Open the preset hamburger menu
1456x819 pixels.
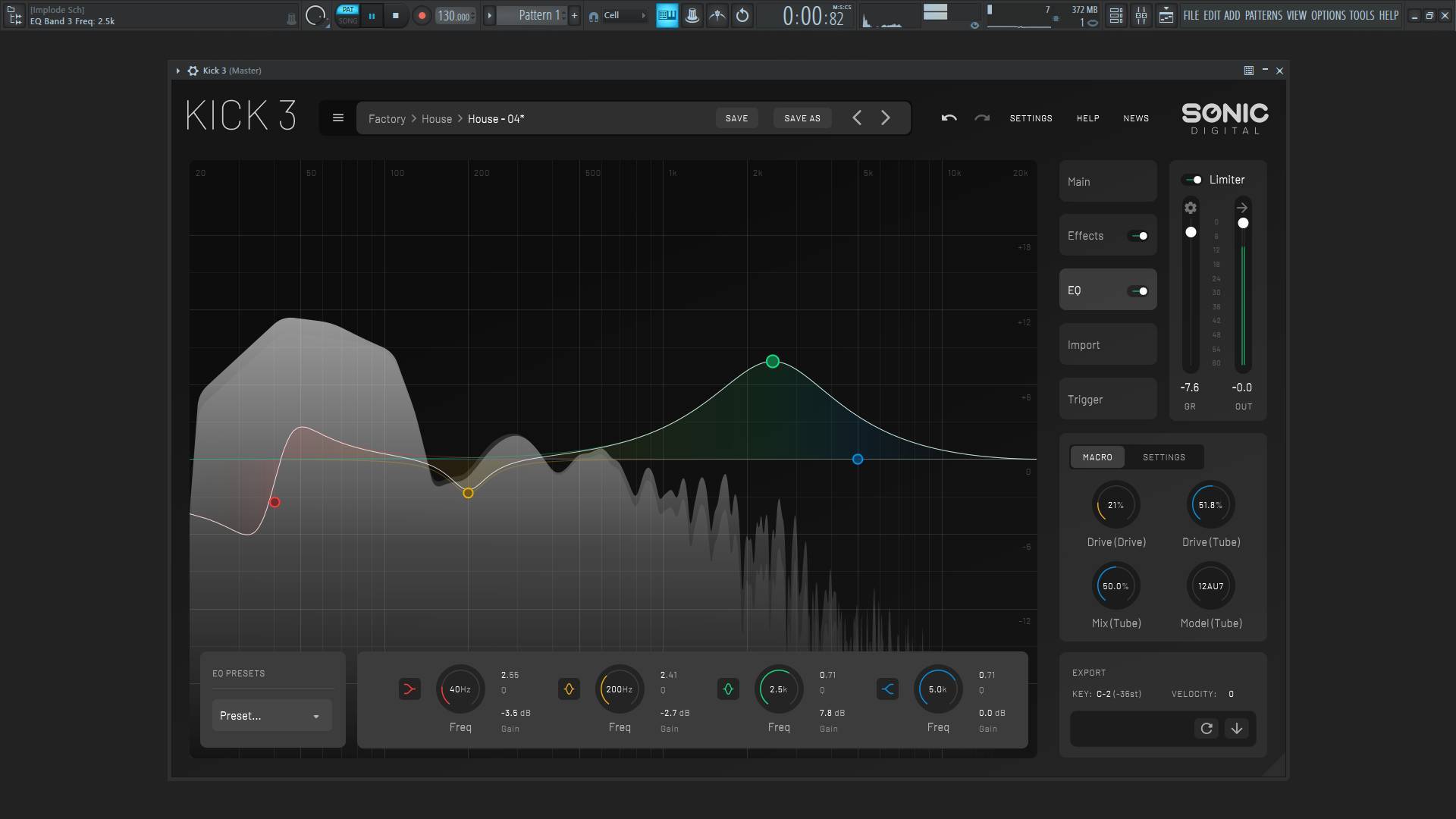click(x=338, y=118)
